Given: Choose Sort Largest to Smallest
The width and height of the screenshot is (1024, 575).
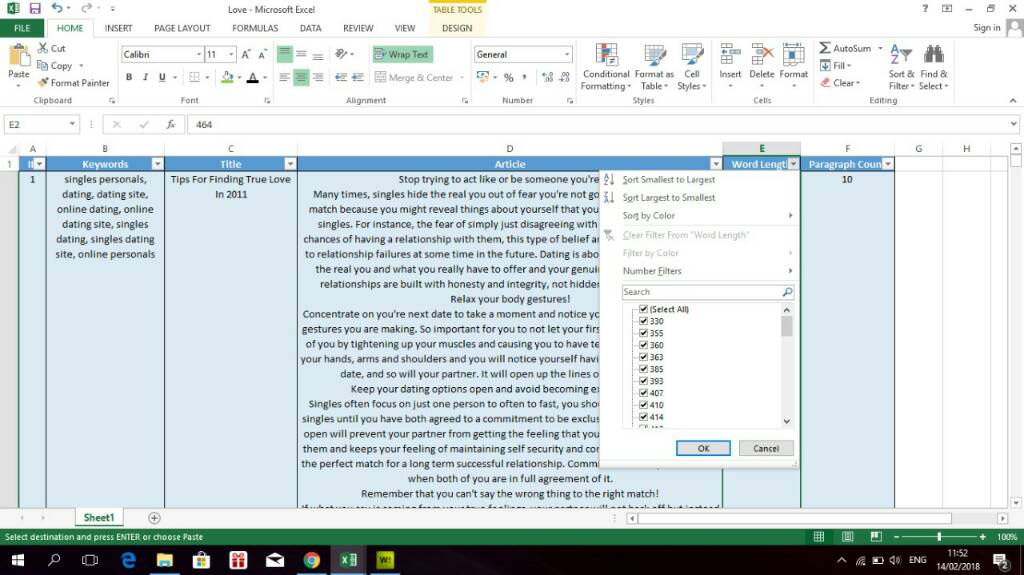Looking at the screenshot, I should coord(668,197).
